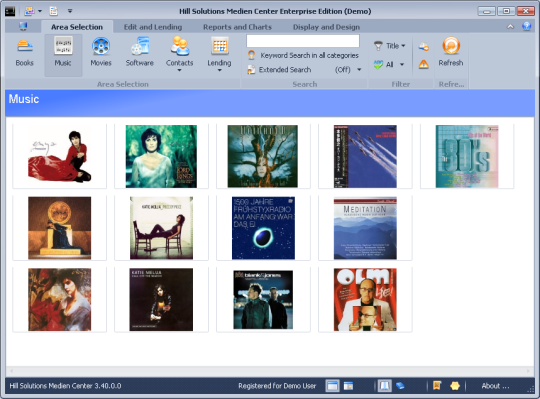Viewport: 540px width, 399px height.
Task: Select the jet planes album cover
Action: (365, 156)
